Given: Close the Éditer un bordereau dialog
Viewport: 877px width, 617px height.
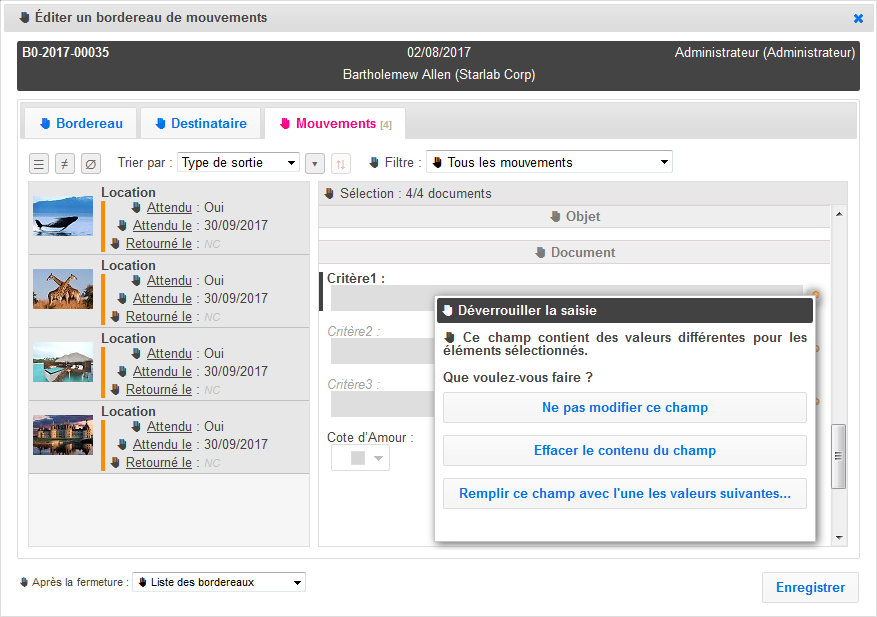Looking at the screenshot, I should pos(858,18).
